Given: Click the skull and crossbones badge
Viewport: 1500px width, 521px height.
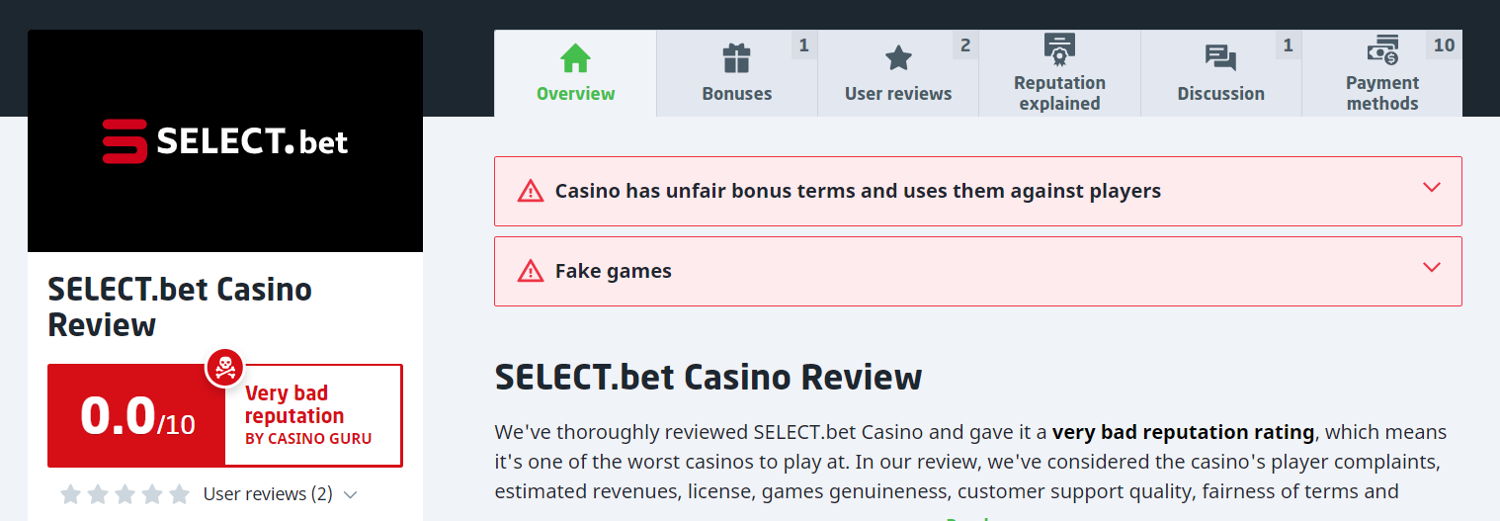Looking at the screenshot, I should 225,367.
